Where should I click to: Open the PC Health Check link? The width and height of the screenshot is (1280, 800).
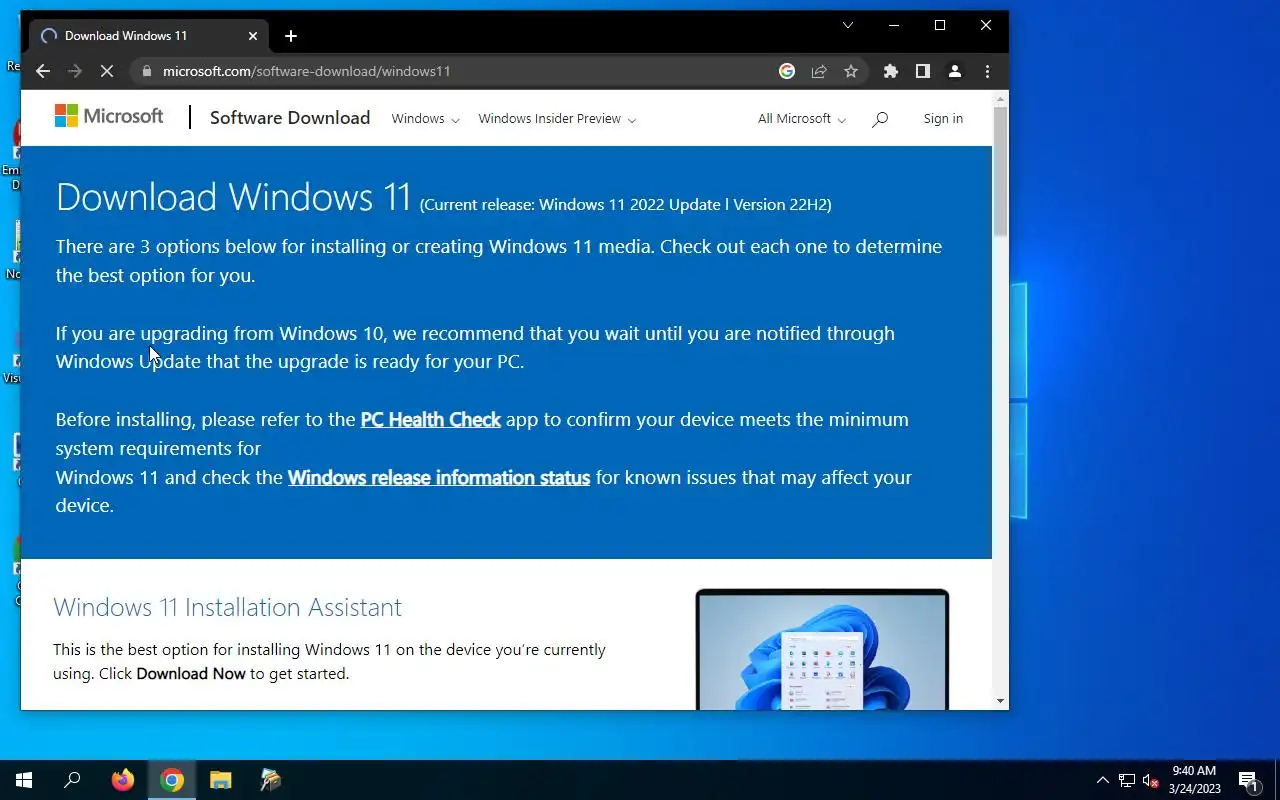[x=430, y=420]
